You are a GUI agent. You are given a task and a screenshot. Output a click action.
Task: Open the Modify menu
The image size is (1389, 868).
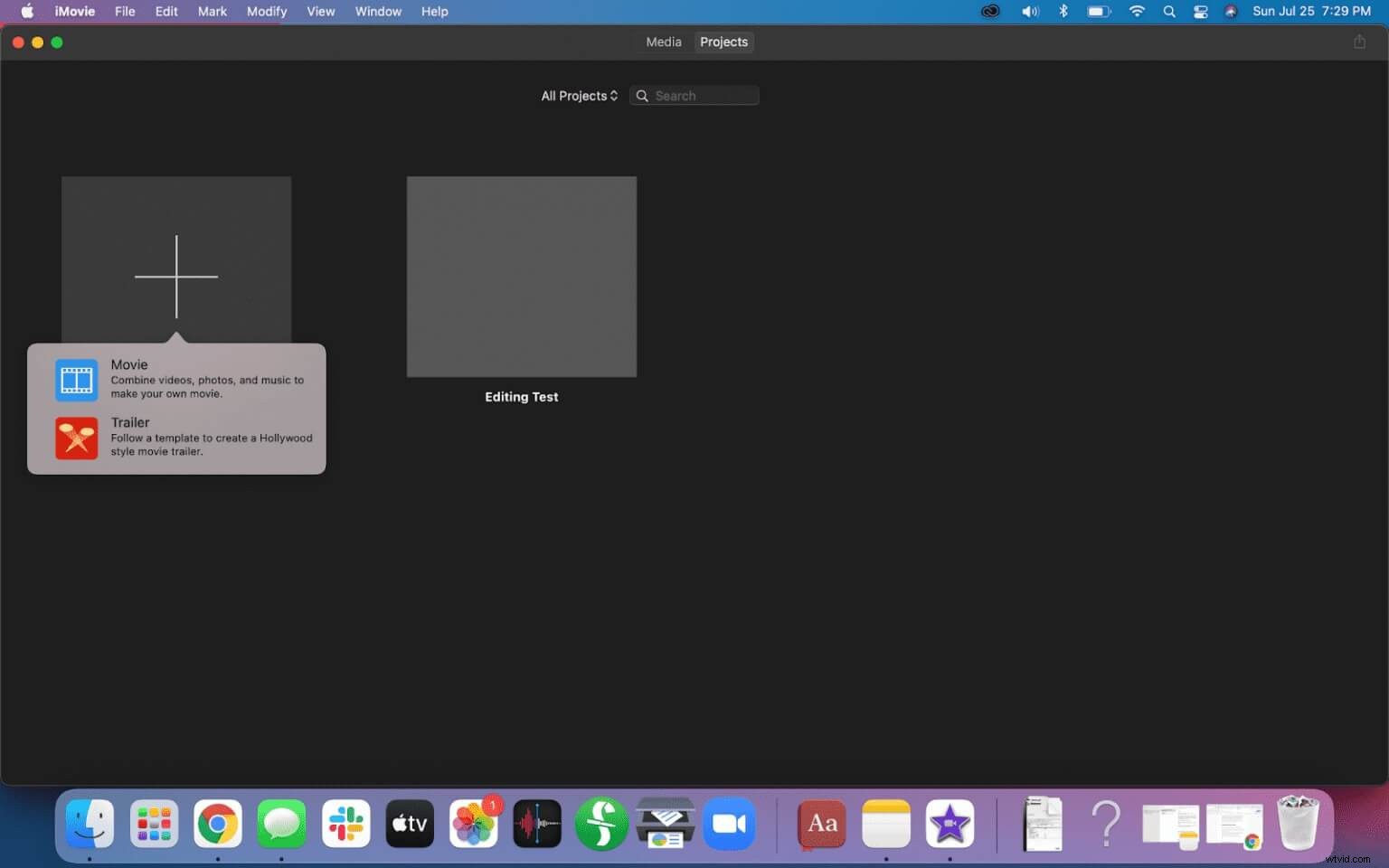267,12
